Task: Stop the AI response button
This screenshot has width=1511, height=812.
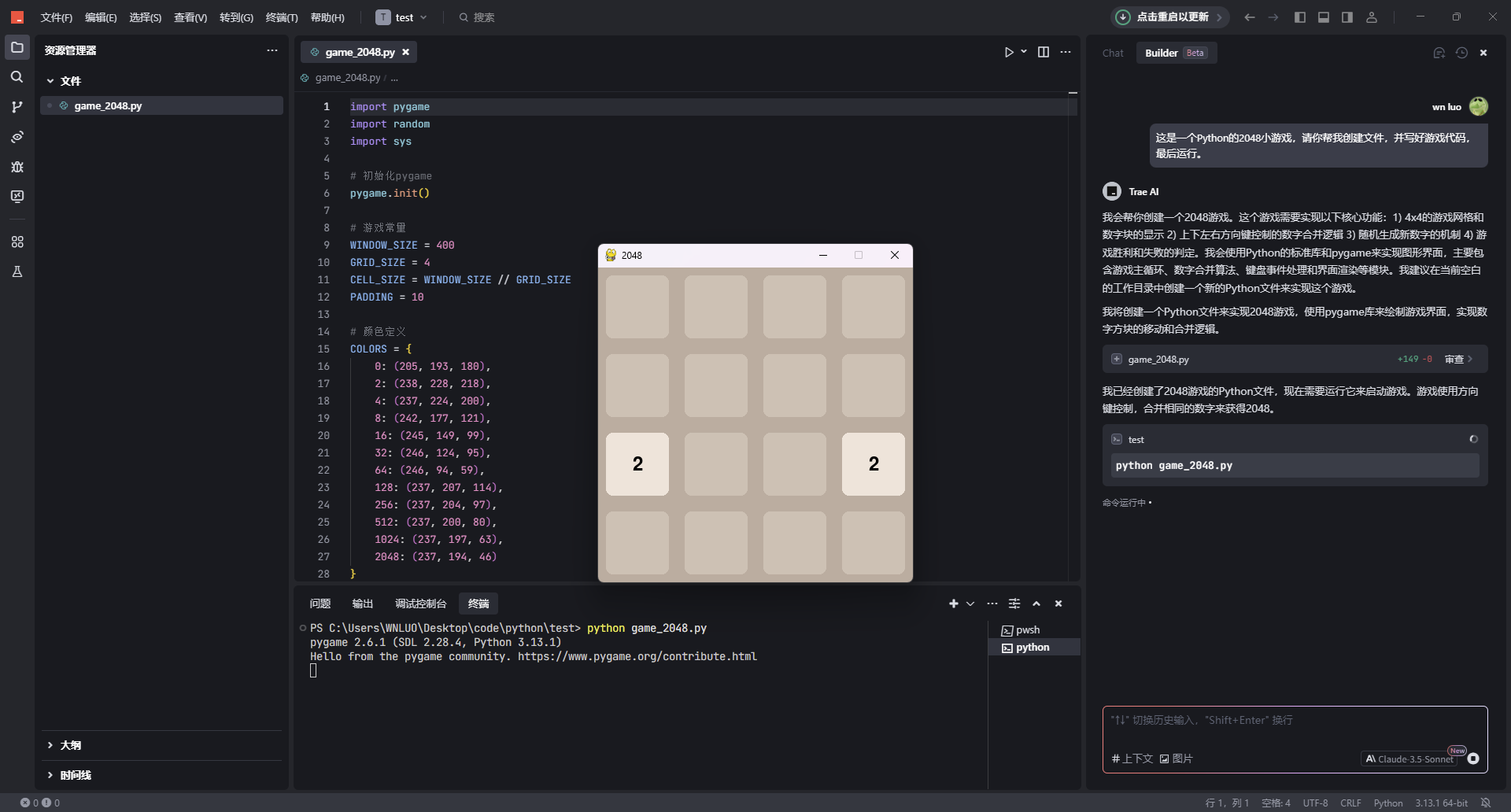Action: point(1473,758)
